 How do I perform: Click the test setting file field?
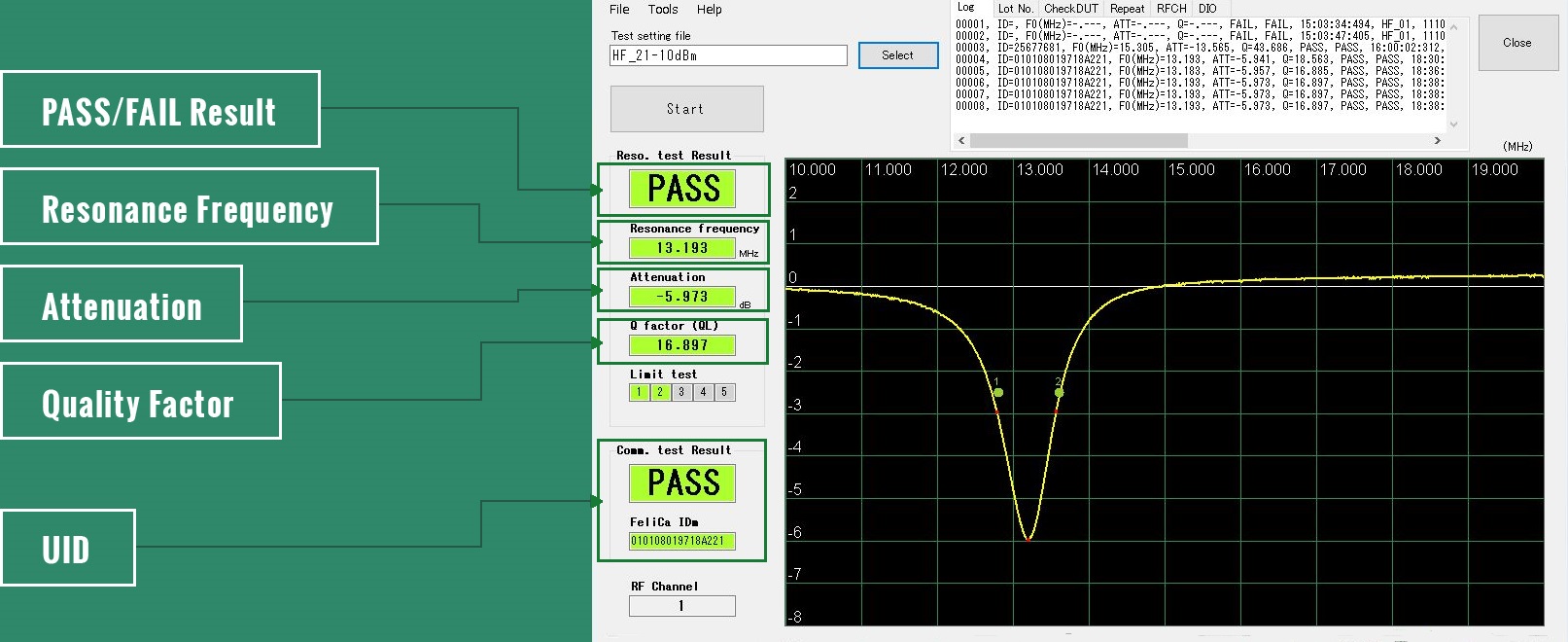(x=728, y=55)
